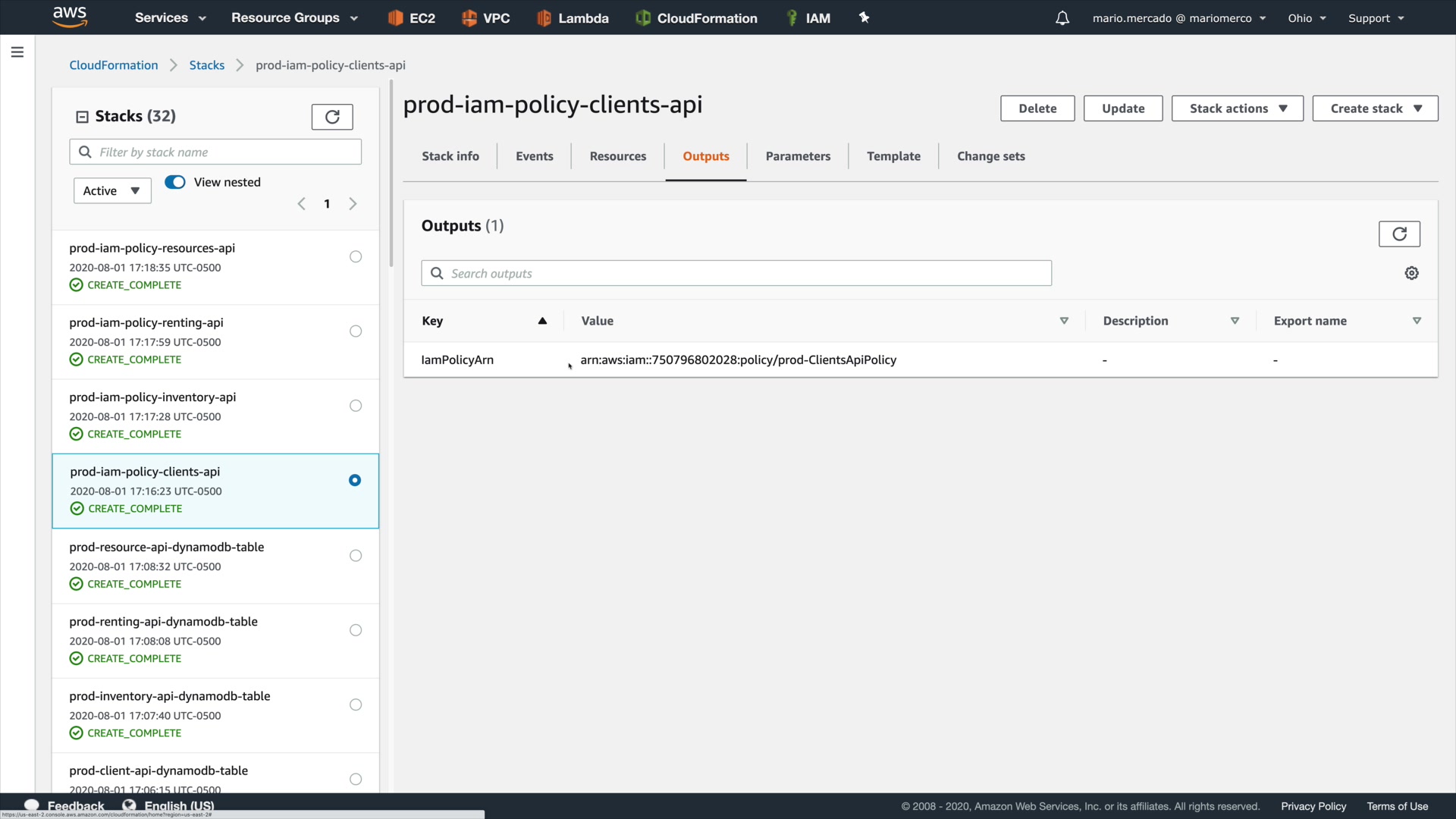
Task: Refresh the Outputs table
Action: click(1399, 234)
